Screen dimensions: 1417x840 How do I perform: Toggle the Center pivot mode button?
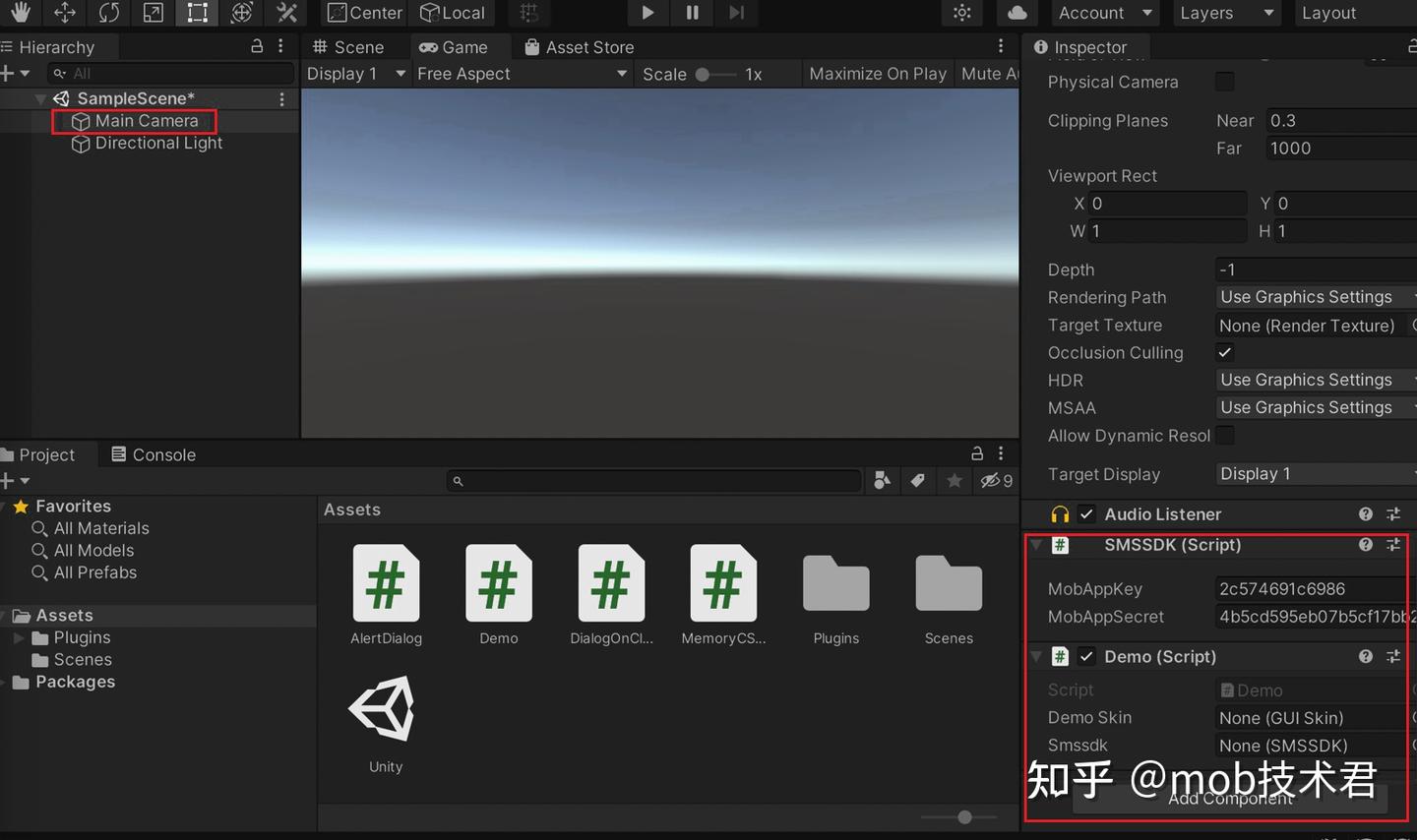click(364, 13)
